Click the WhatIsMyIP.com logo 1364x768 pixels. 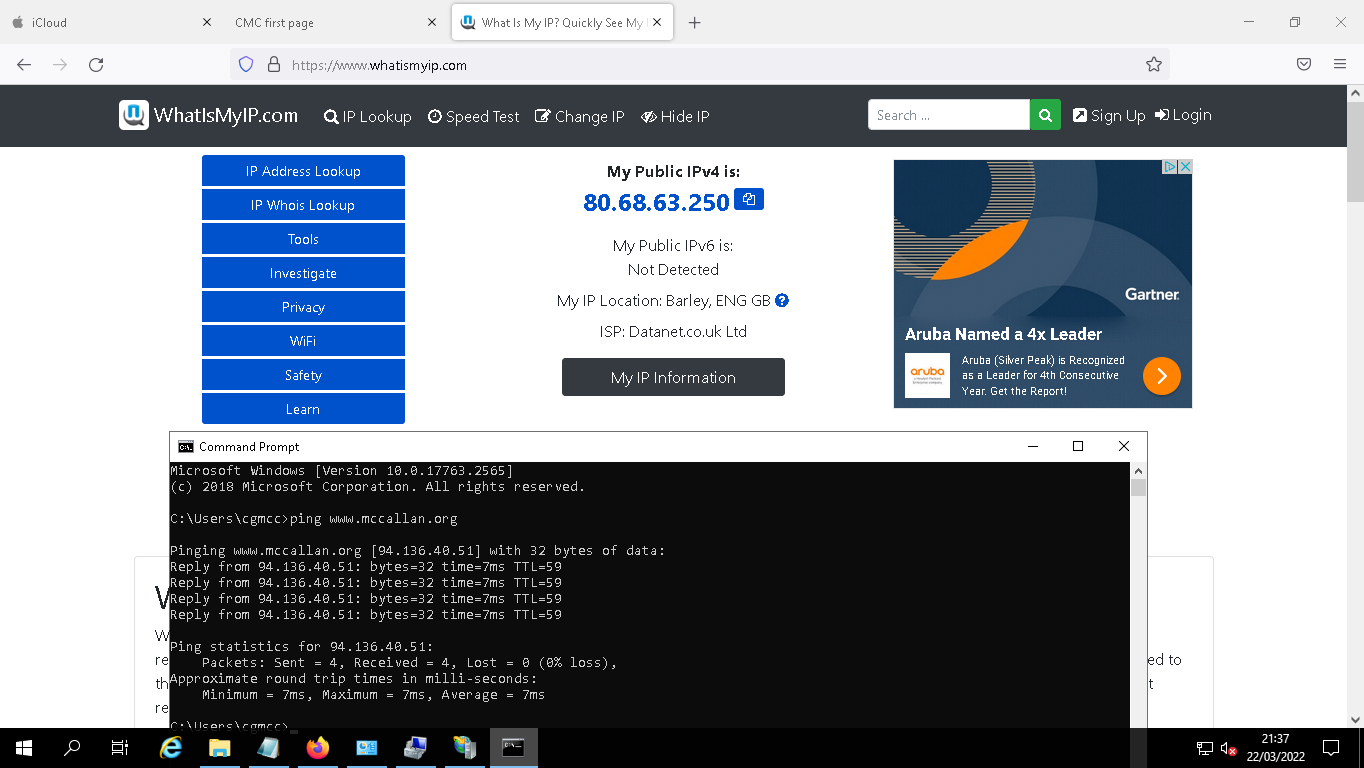[x=208, y=115]
